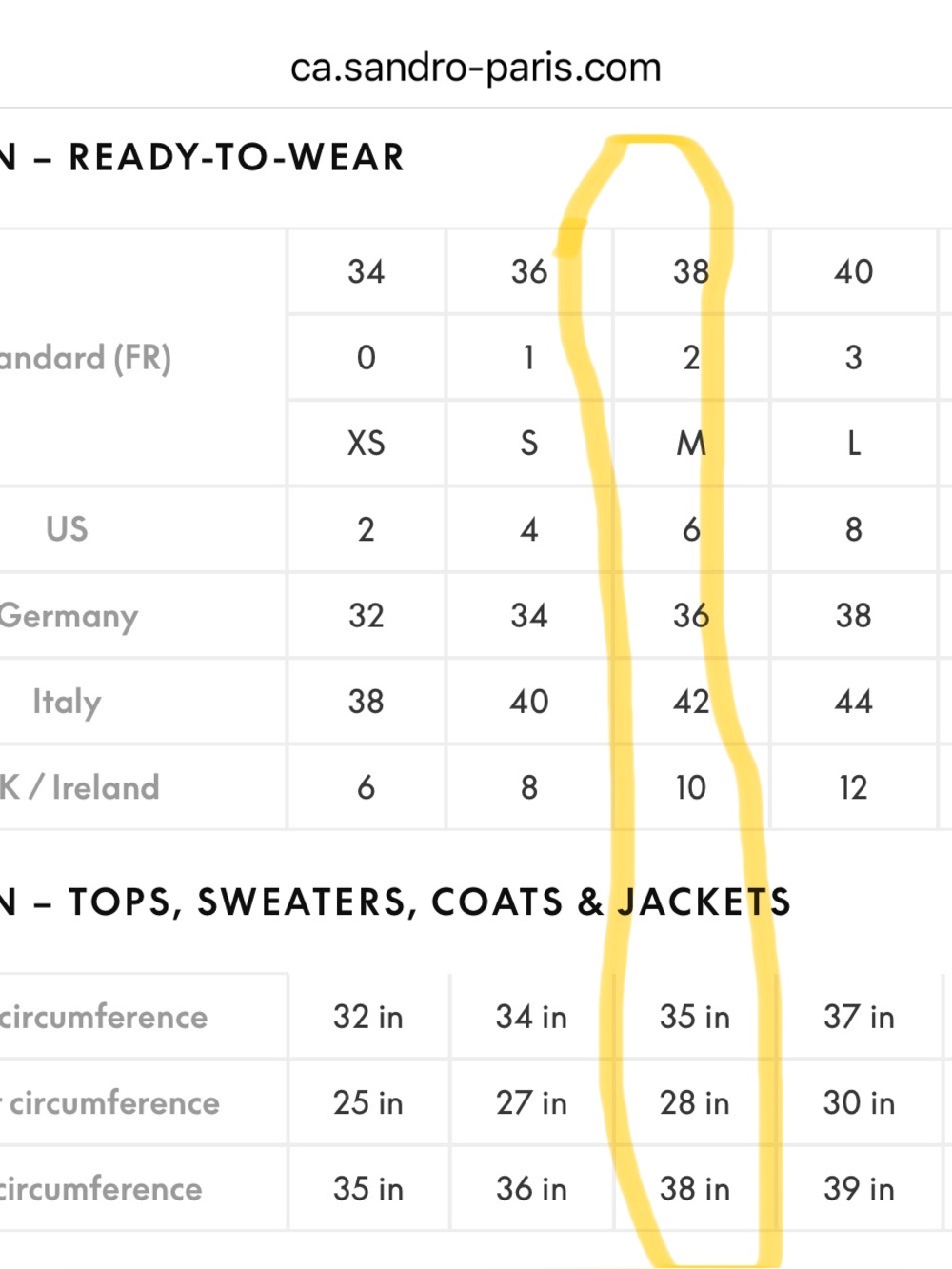Viewport: 952px width, 1269px height.
Task: Click the US row label
Action: click(67, 529)
